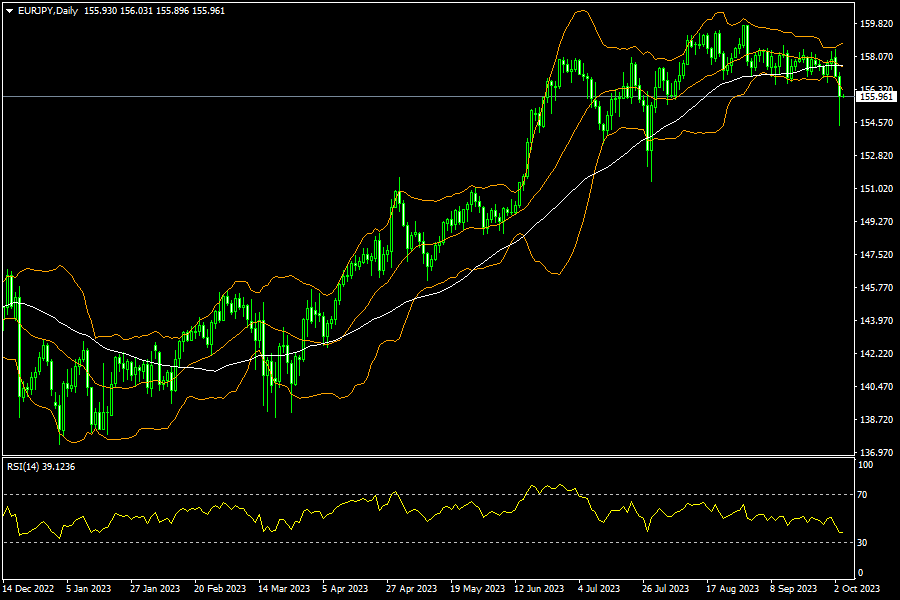Click the 8 Sep 2023 date label
Image resolution: width=900 pixels, height=600 pixels.
click(793, 589)
